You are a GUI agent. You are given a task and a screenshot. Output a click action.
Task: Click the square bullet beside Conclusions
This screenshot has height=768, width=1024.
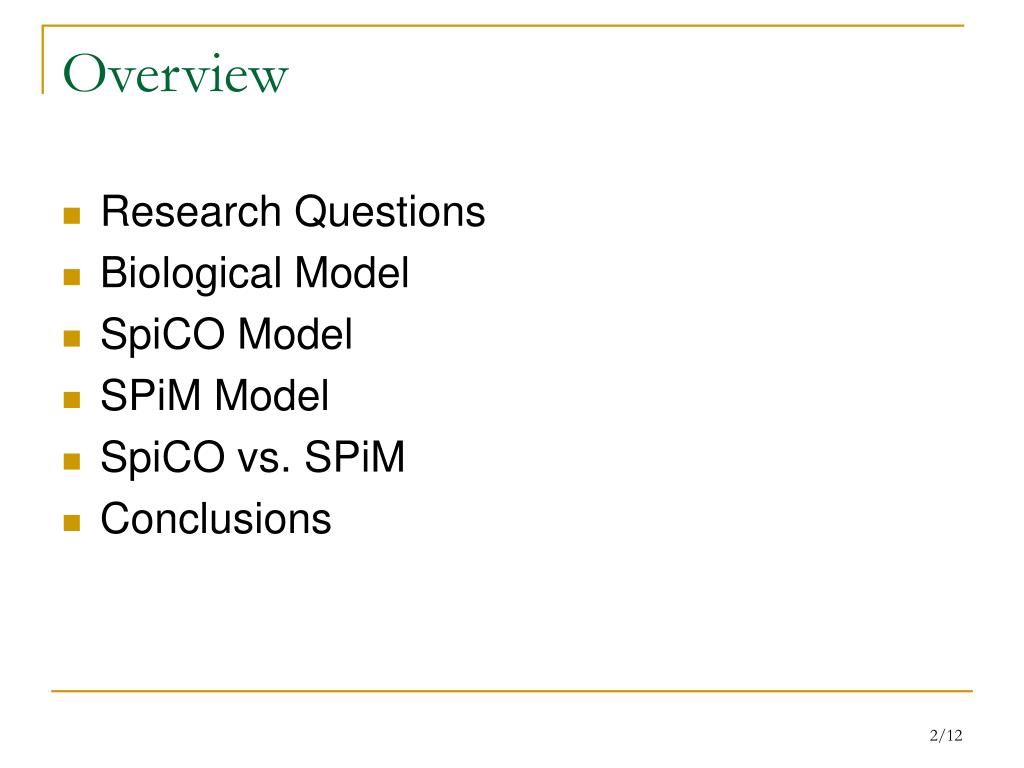72,523
